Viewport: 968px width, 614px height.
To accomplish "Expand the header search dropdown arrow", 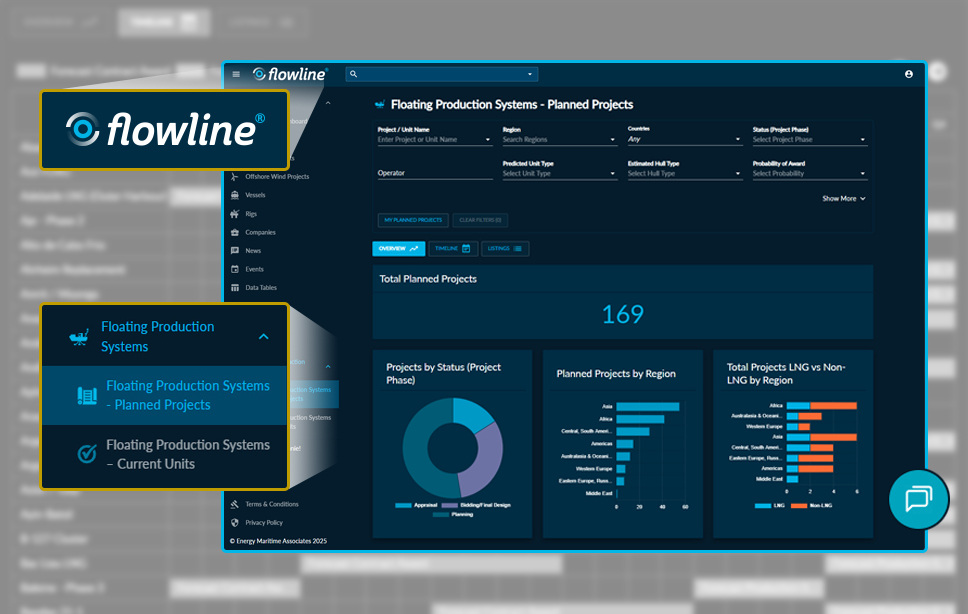I will 530,75.
